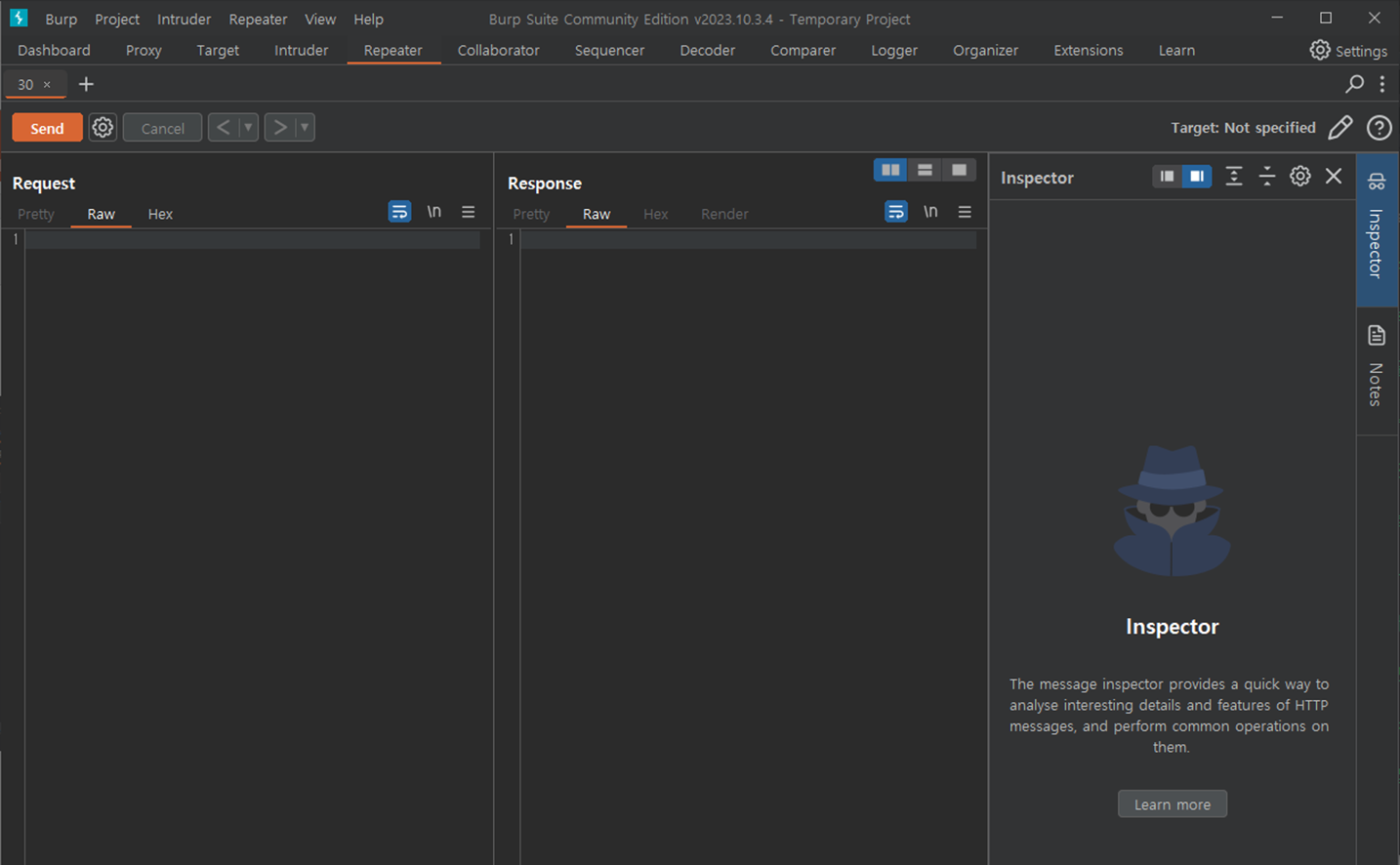Open the Repeater menu in menu bar
This screenshot has height=865, width=1400.
click(258, 19)
